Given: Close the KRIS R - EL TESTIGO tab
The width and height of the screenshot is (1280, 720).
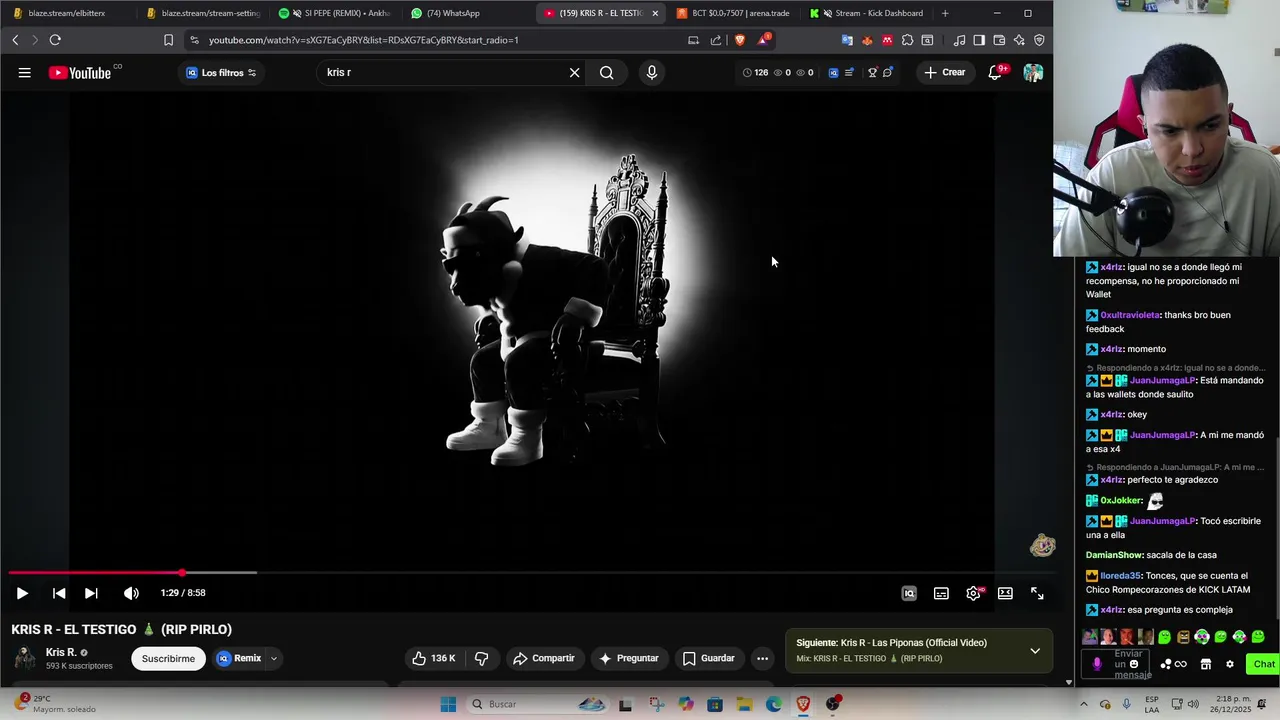Looking at the screenshot, I should [655, 13].
